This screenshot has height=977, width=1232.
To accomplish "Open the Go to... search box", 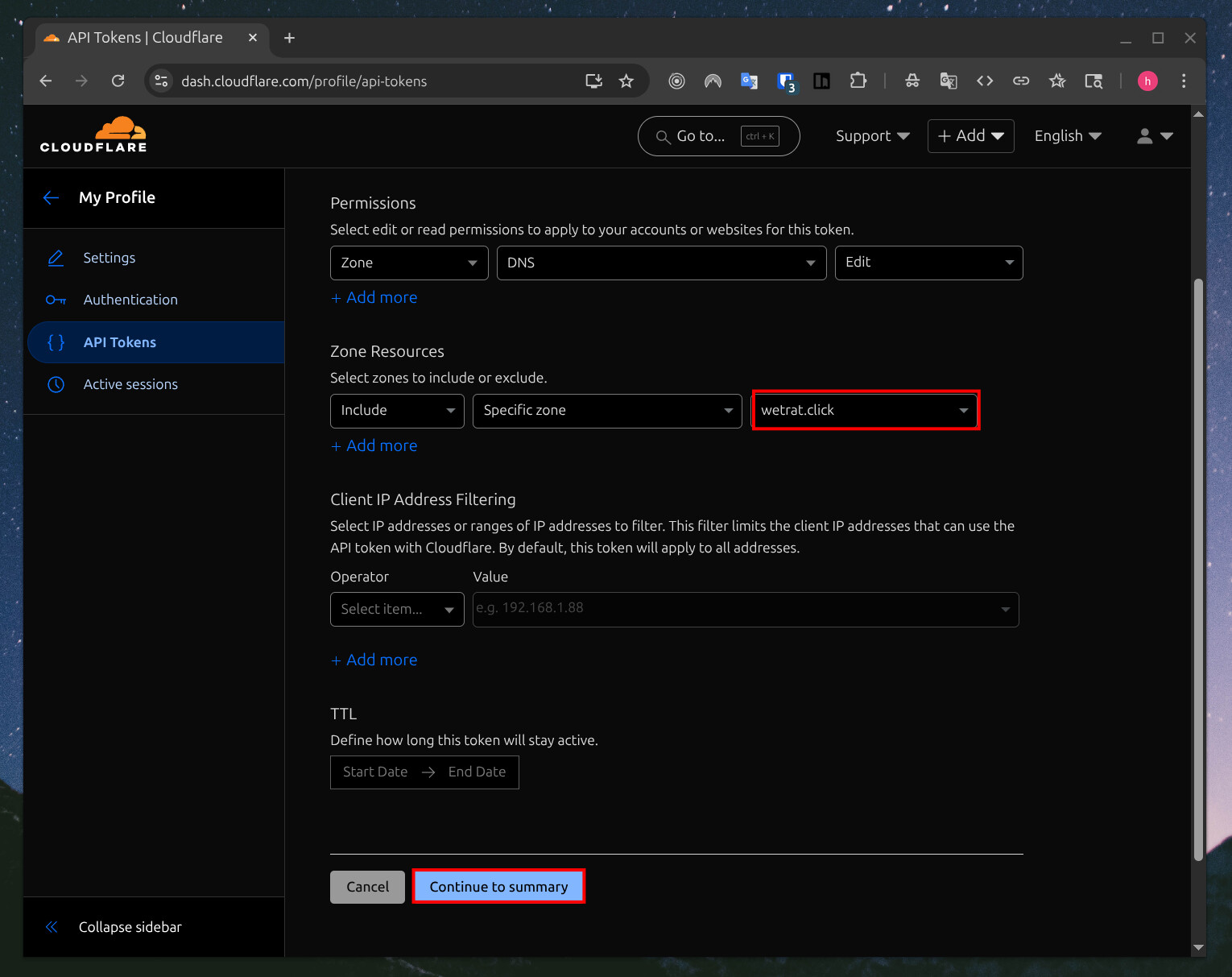I will click(718, 136).
